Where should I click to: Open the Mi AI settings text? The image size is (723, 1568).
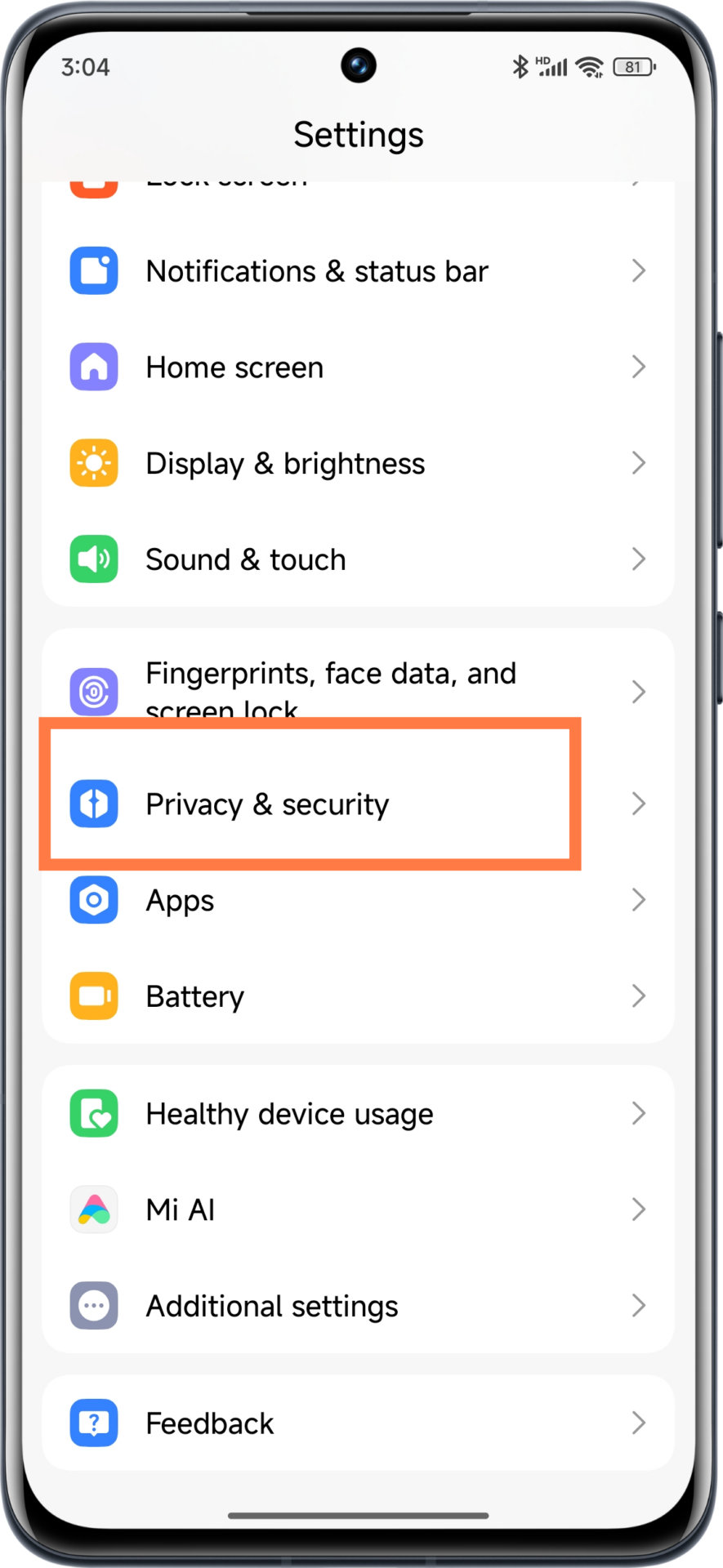[181, 1209]
